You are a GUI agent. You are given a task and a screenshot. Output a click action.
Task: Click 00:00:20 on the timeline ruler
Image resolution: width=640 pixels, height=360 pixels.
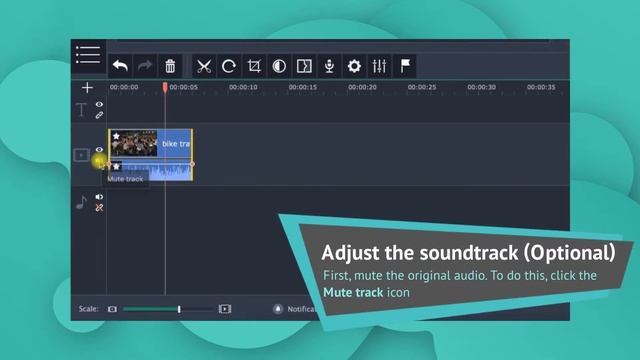click(x=362, y=87)
